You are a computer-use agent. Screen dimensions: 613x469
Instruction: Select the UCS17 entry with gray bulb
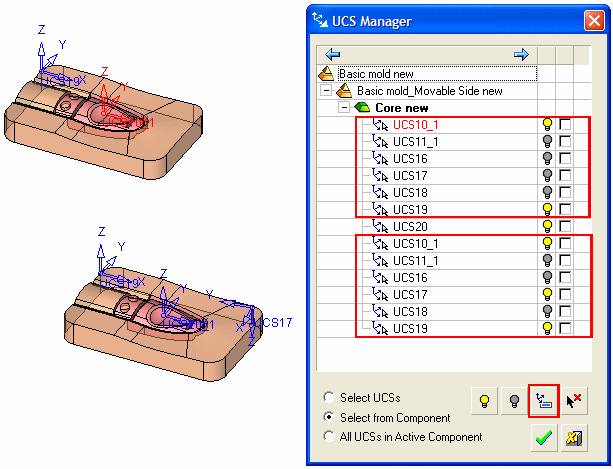tap(410, 176)
